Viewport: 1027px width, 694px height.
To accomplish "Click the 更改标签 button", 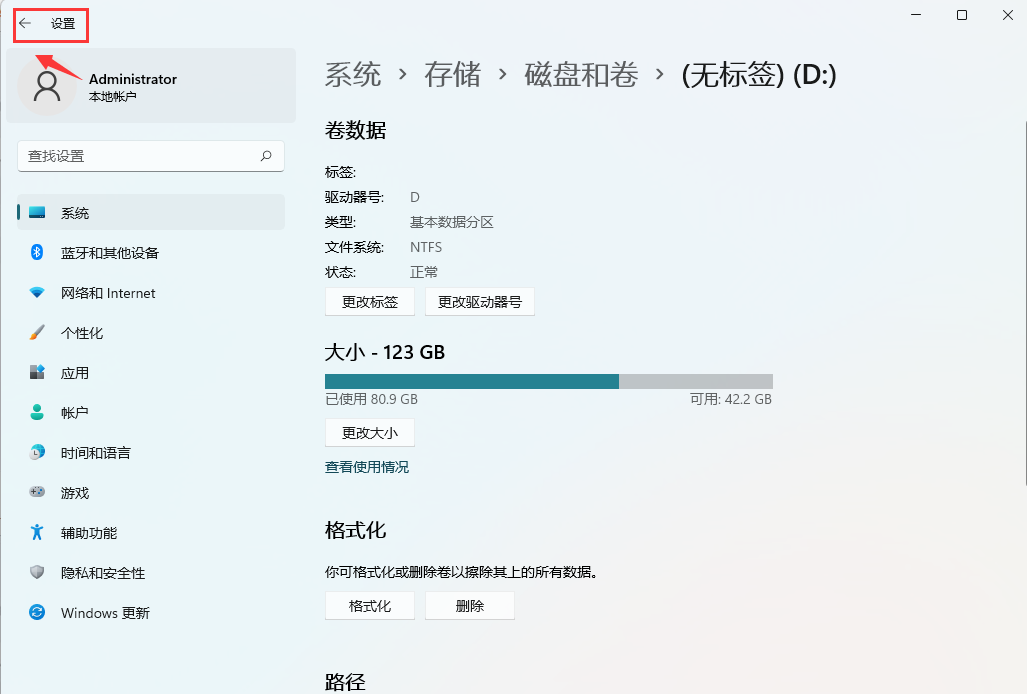I will pyautogui.click(x=369, y=301).
